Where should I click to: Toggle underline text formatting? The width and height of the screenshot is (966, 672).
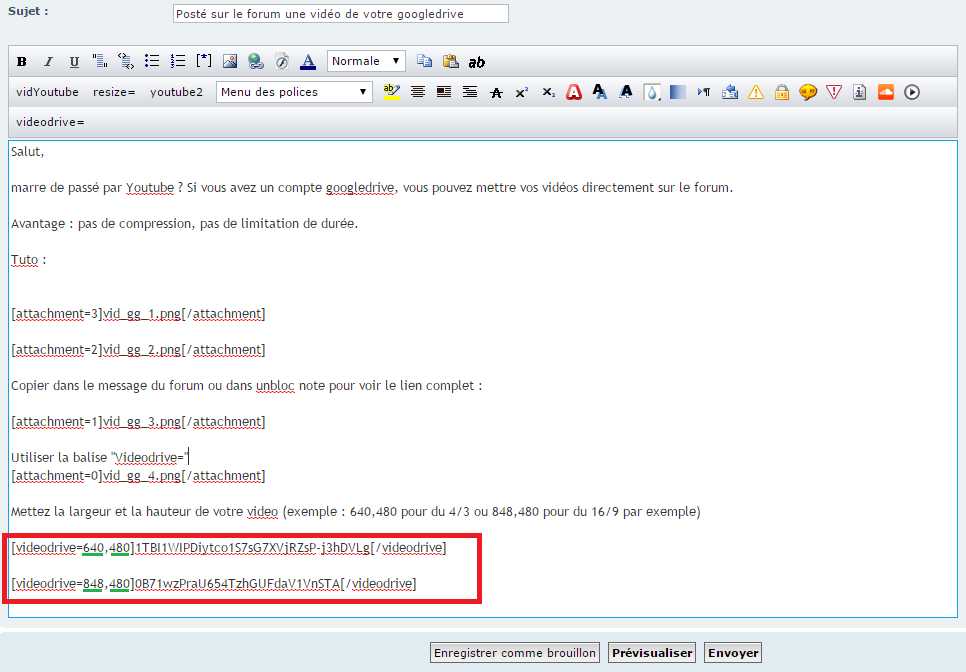point(73,62)
